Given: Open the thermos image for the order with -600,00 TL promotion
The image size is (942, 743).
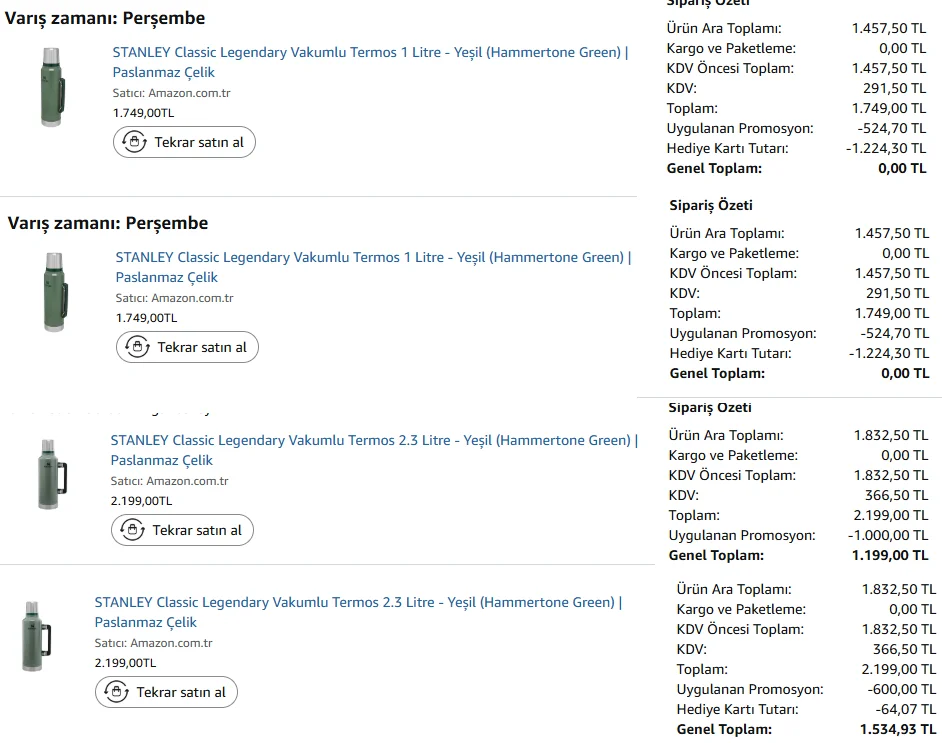Looking at the screenshot, I should pos(35,637).
